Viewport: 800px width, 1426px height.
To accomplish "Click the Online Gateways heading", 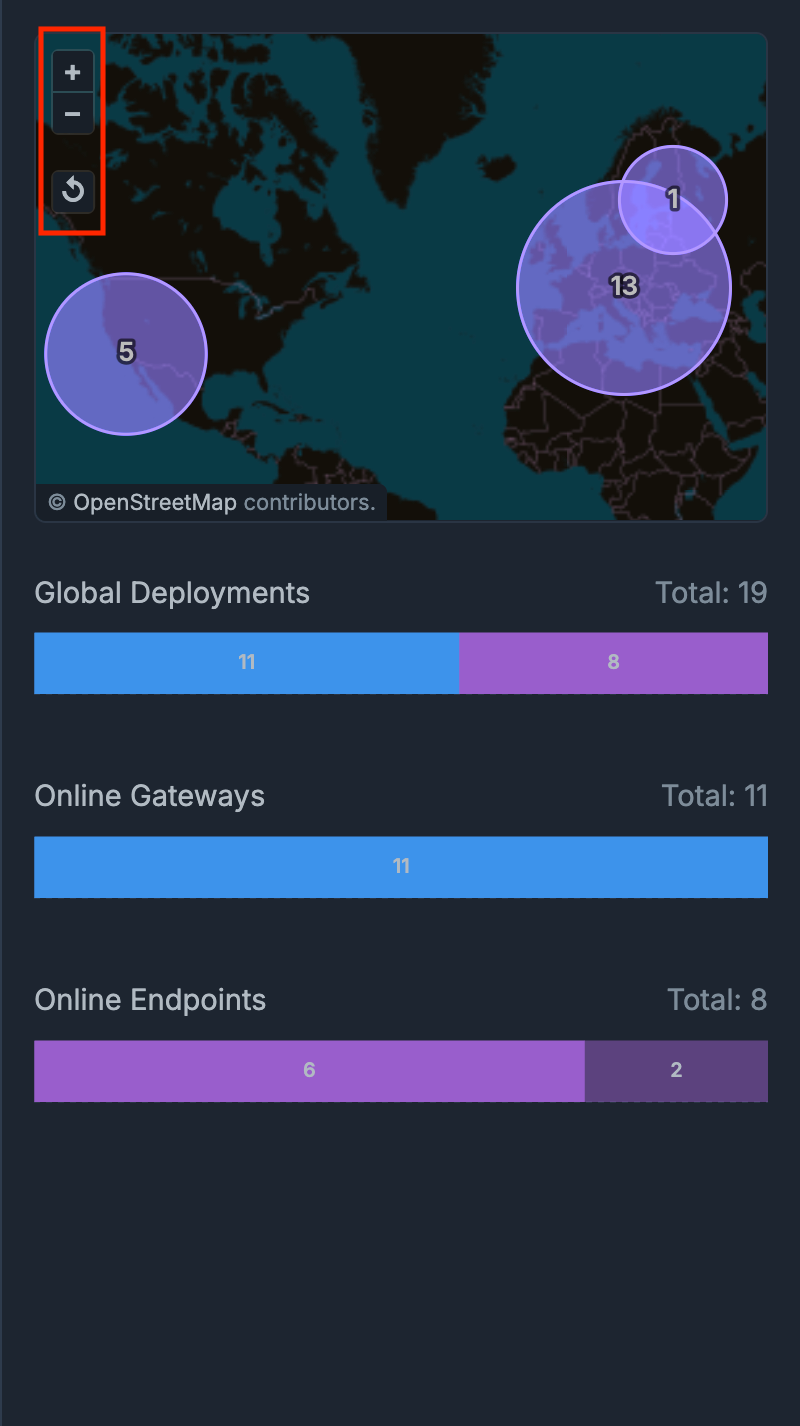I will pos(150,797).
